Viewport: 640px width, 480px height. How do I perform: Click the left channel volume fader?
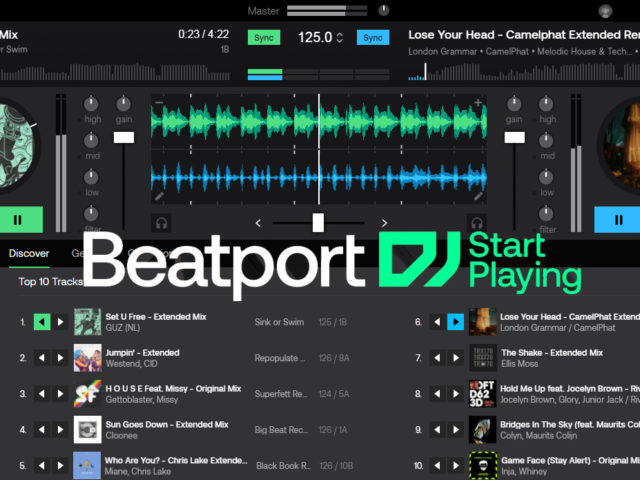tap(124, 137)
